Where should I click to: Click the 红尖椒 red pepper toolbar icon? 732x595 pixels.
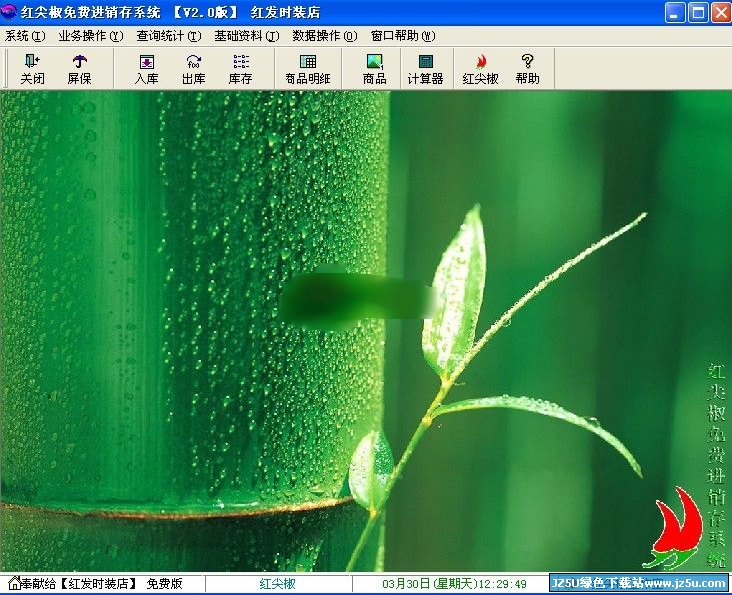click(x=480, y=68)
